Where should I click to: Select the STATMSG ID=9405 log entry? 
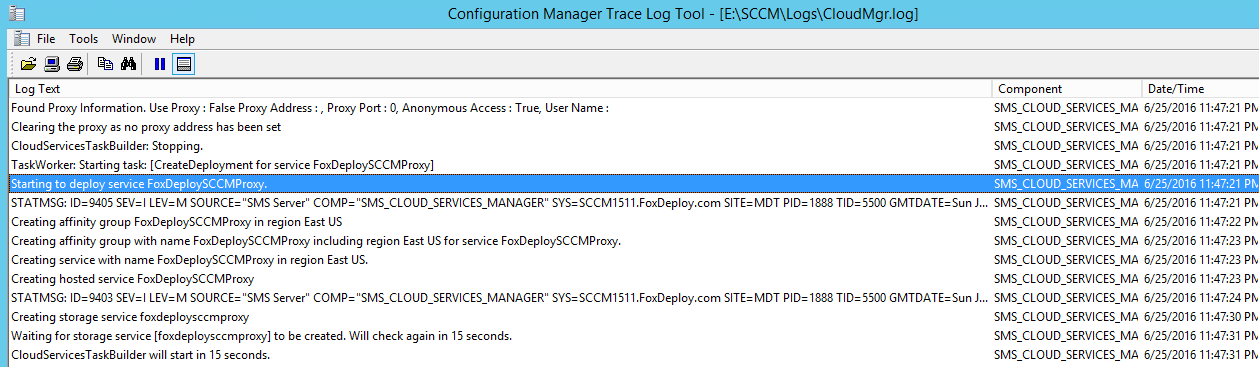tap(630, 203)
